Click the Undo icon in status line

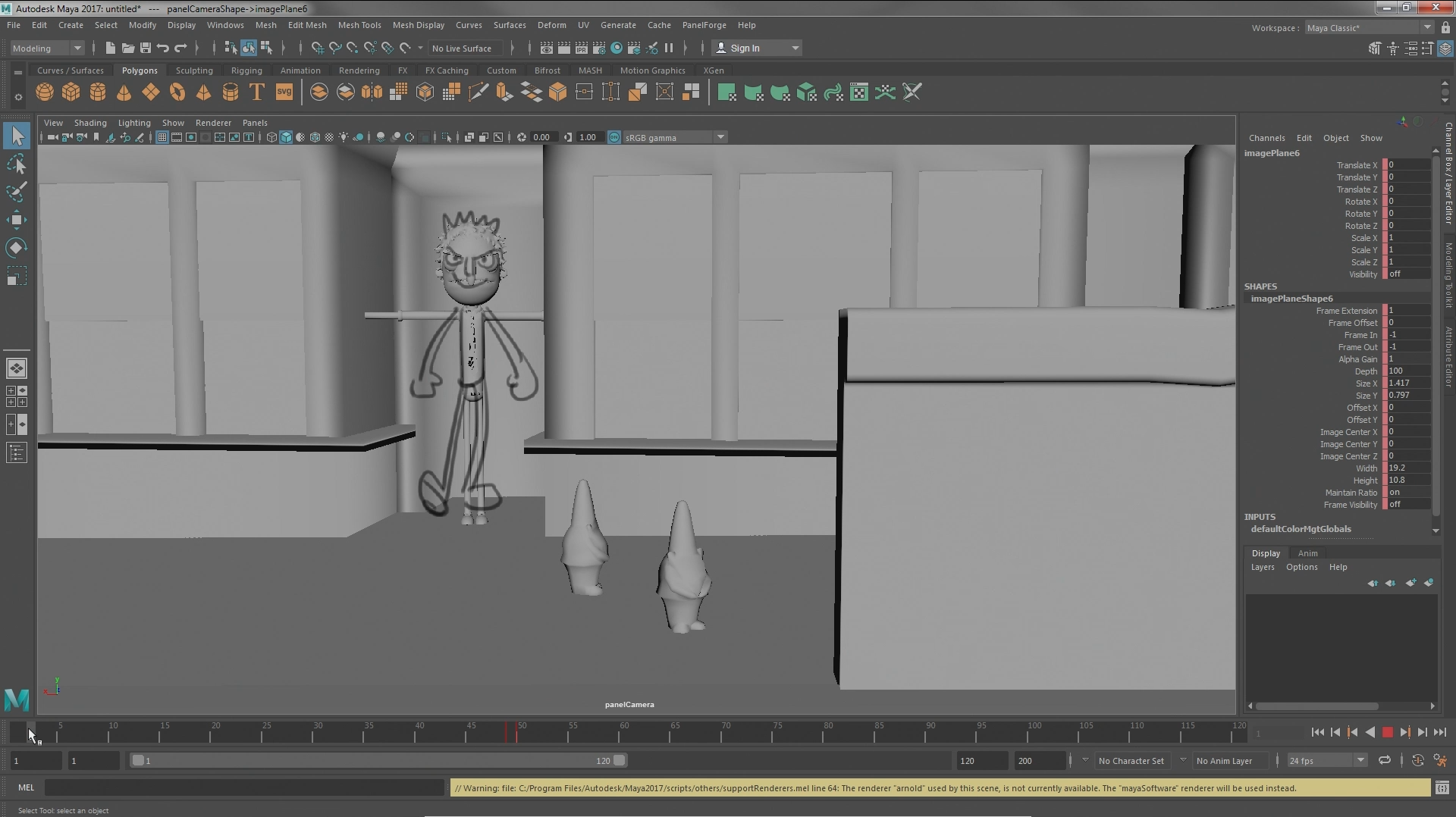[x=163, y=48]
